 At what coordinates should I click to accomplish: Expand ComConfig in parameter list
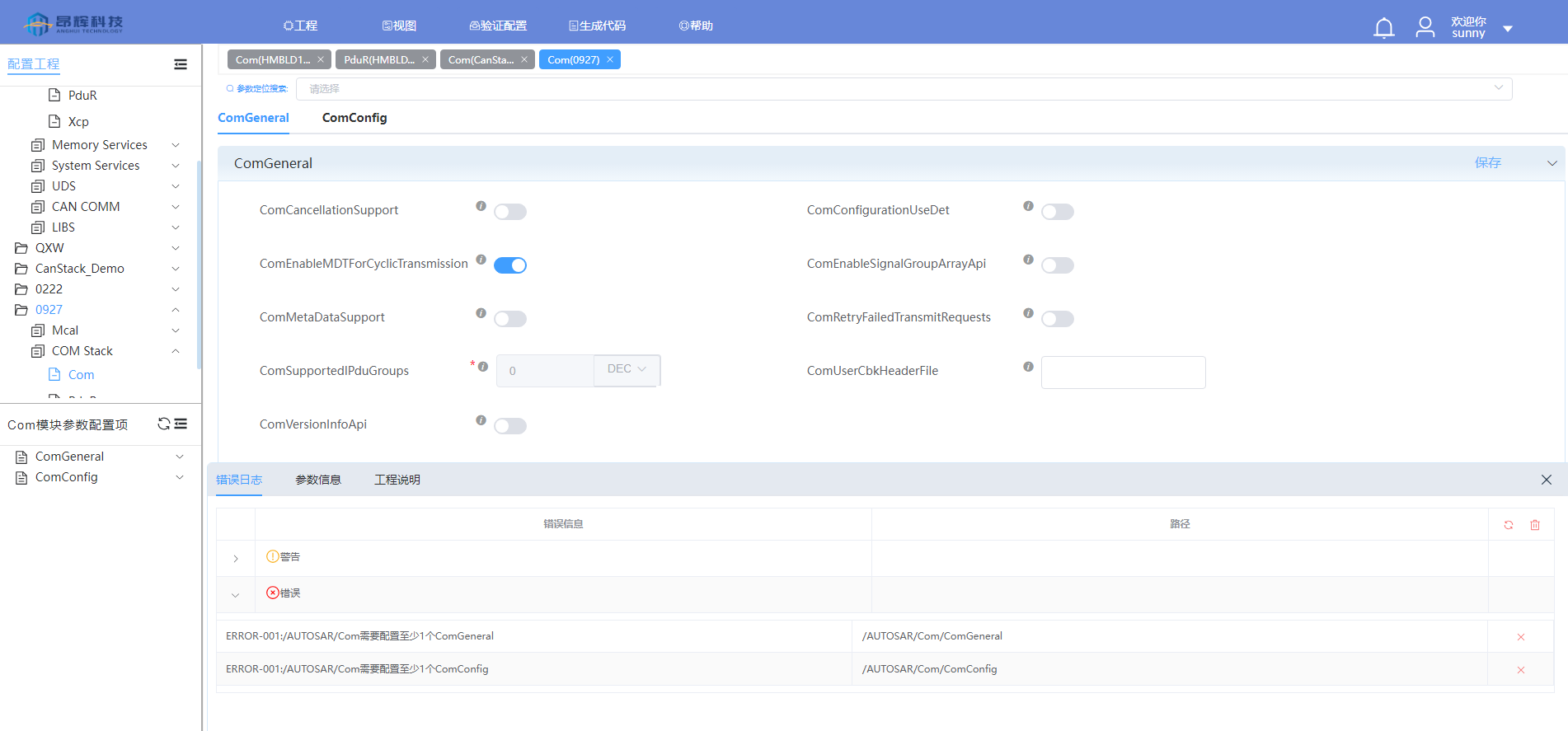point(179,477)
